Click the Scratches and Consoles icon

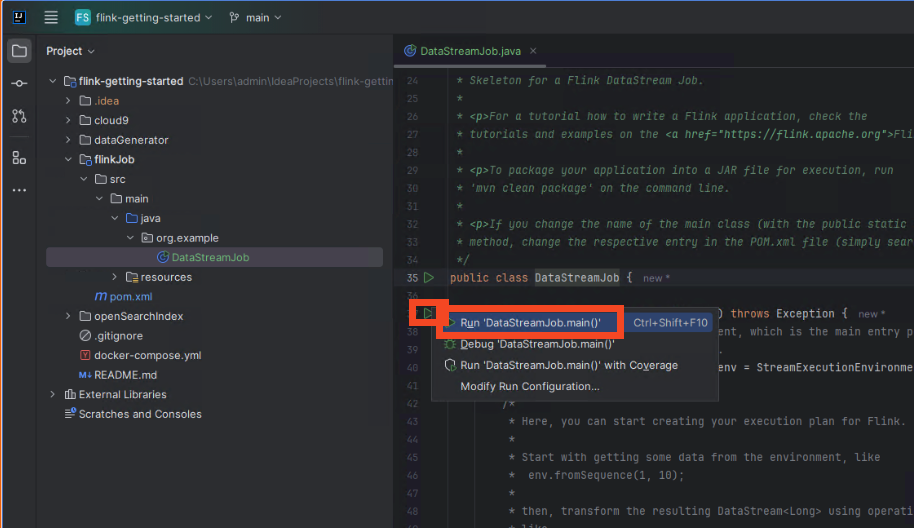[70, 413]
